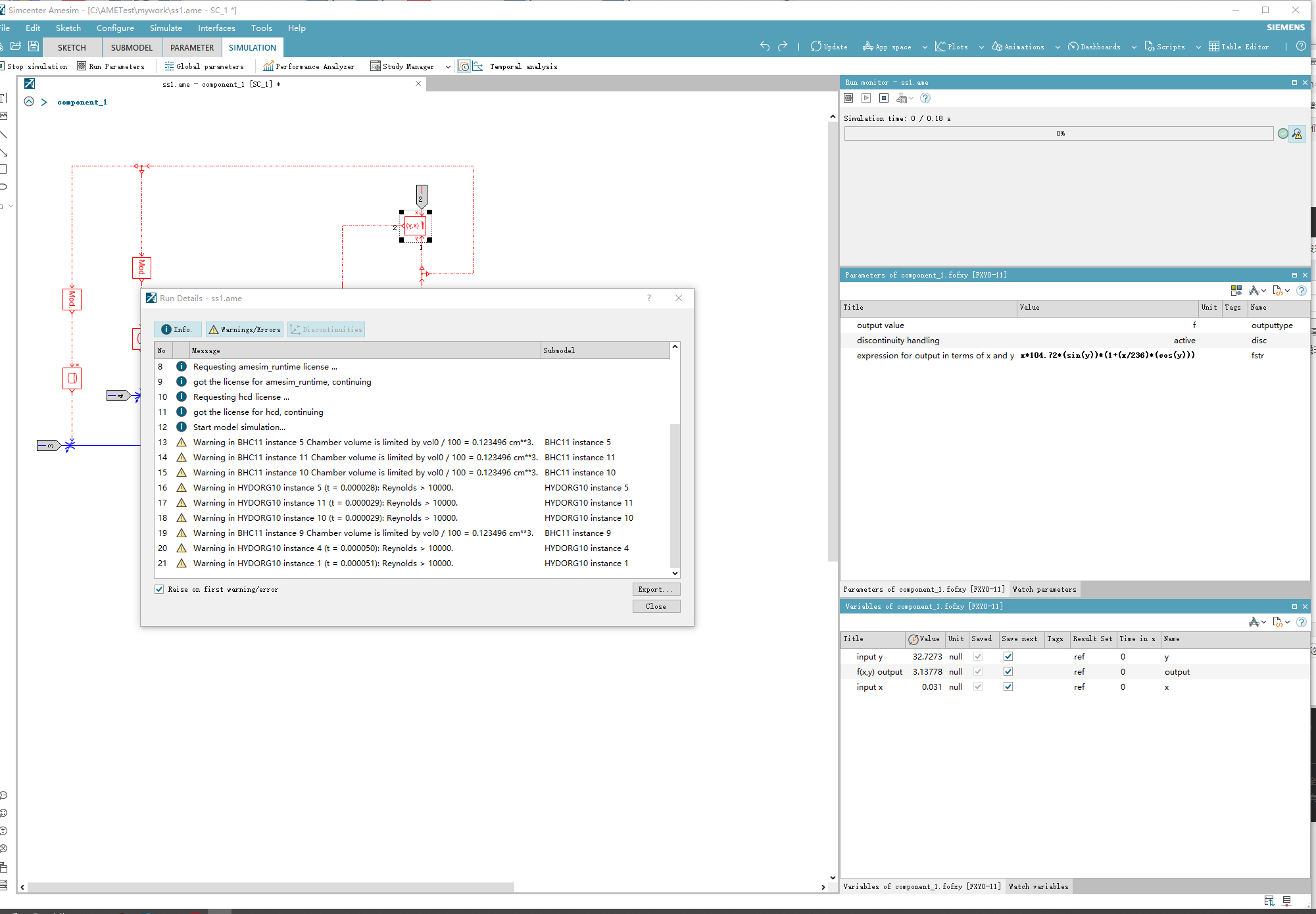The width and height of the screenshot is (1316, 914).
Task: Switch to the SUBMODEL mode tab
Action: [132, 47]
